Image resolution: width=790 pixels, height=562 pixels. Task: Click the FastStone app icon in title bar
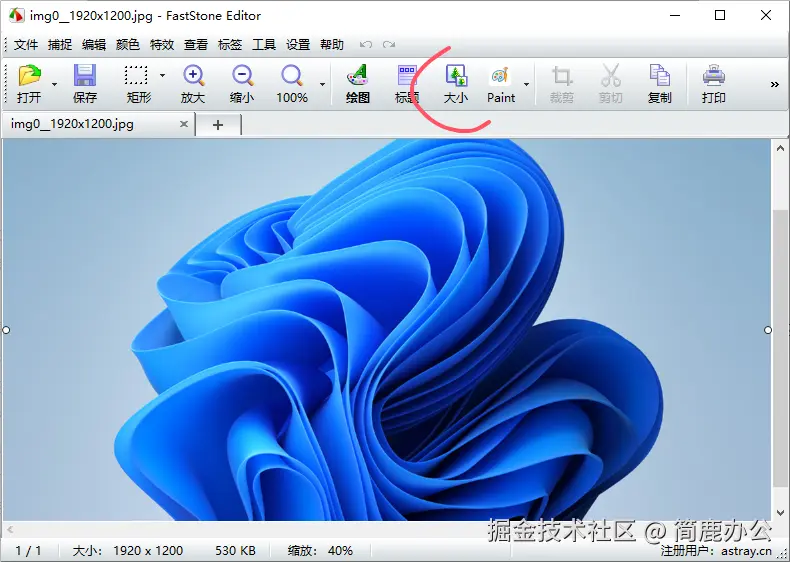click(x=16, y=15)
